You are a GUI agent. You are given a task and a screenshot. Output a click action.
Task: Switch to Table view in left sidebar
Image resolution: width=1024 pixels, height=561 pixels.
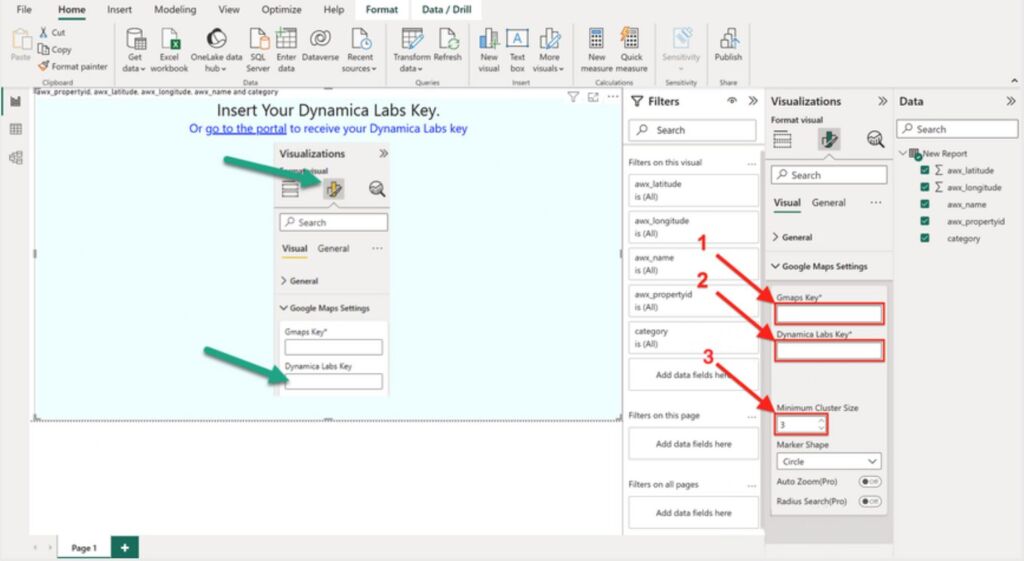[x=15, y=129]
